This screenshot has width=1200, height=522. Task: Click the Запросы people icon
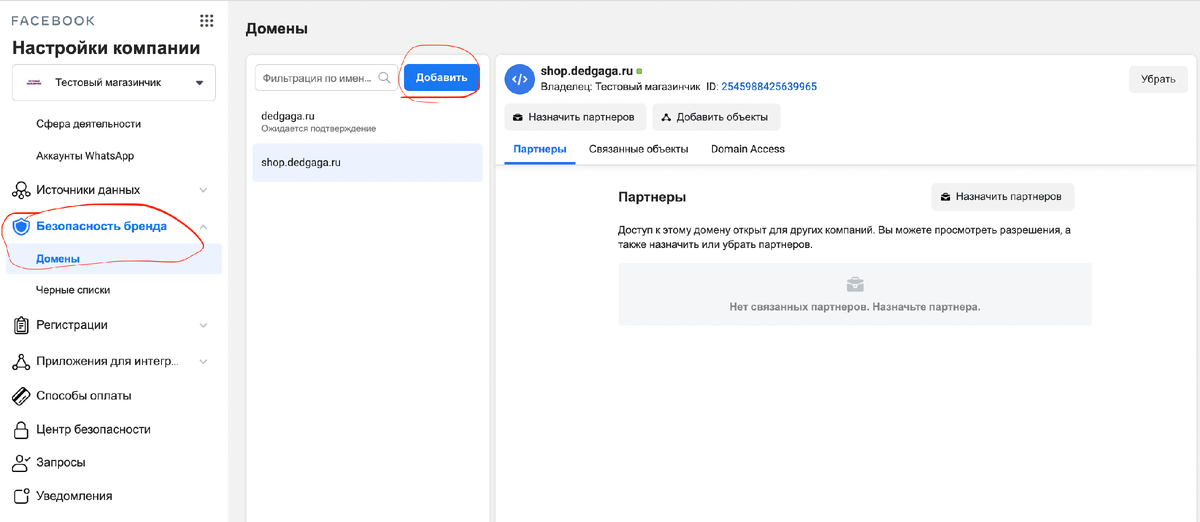pos(20,463)
